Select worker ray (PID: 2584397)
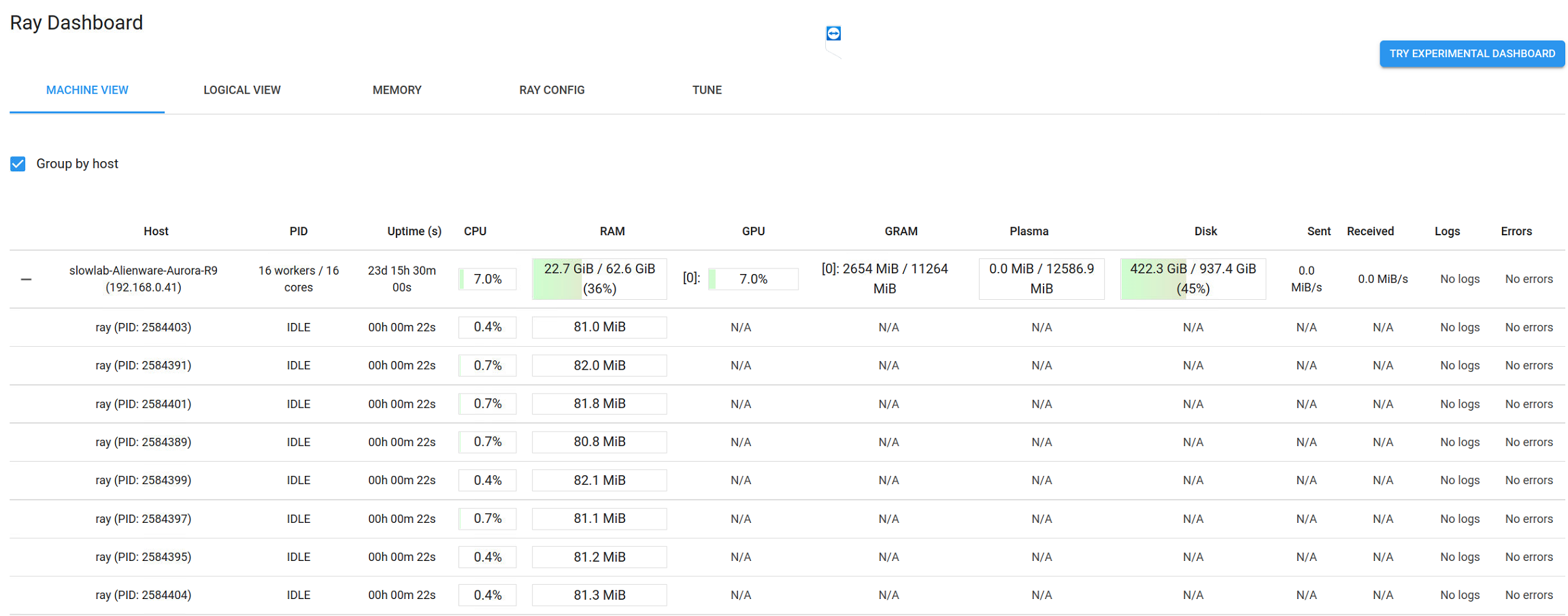The height and width of the screenshot is (616, 1568). click(144, 519)
